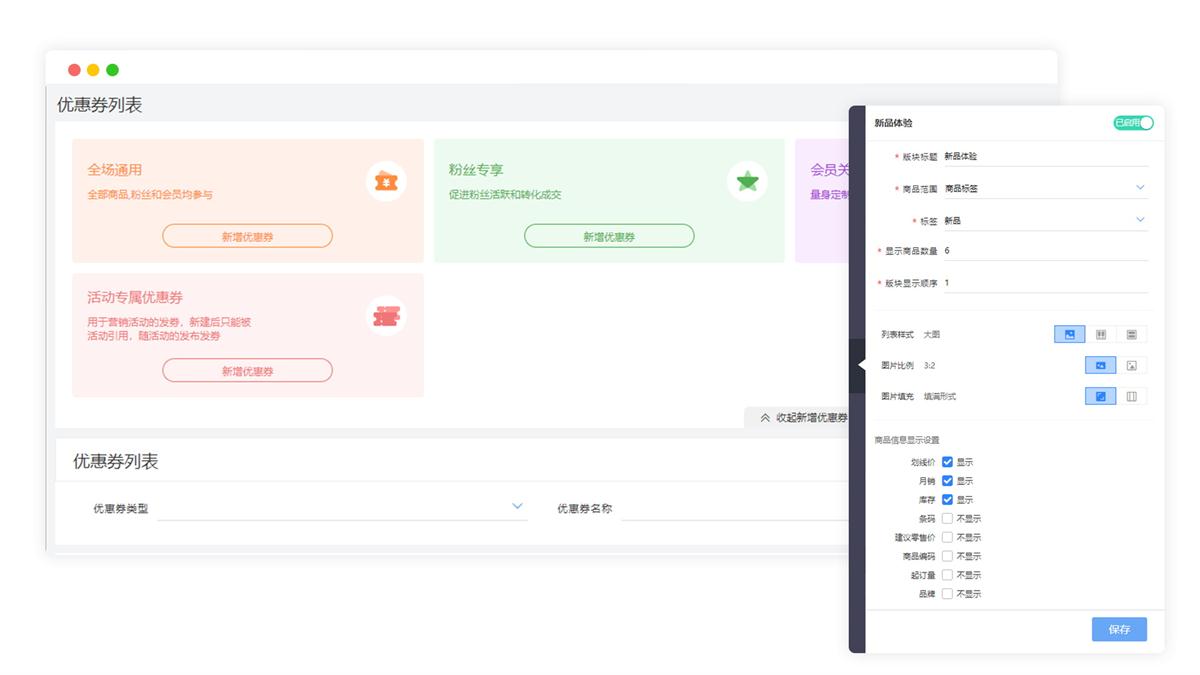Select the large image (大图) list style icon

(1069, 334)
